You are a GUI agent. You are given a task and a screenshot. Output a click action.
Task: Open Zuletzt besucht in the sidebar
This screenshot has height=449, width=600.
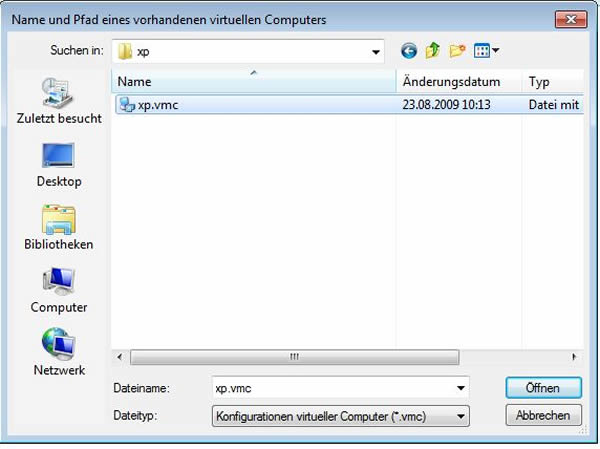(x=59, y=101)
